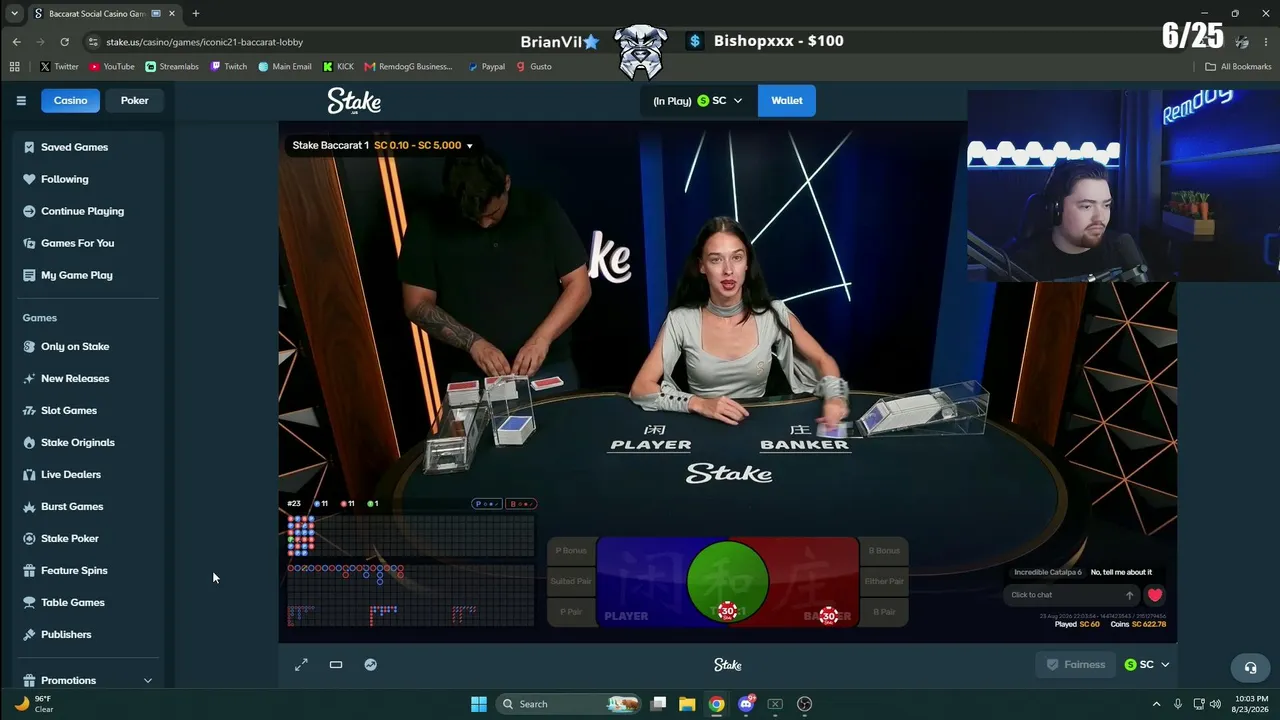This screenshot has height=720, width=1280.
Task: Send chat message with the arrow icon
Action: point(1130,595)
